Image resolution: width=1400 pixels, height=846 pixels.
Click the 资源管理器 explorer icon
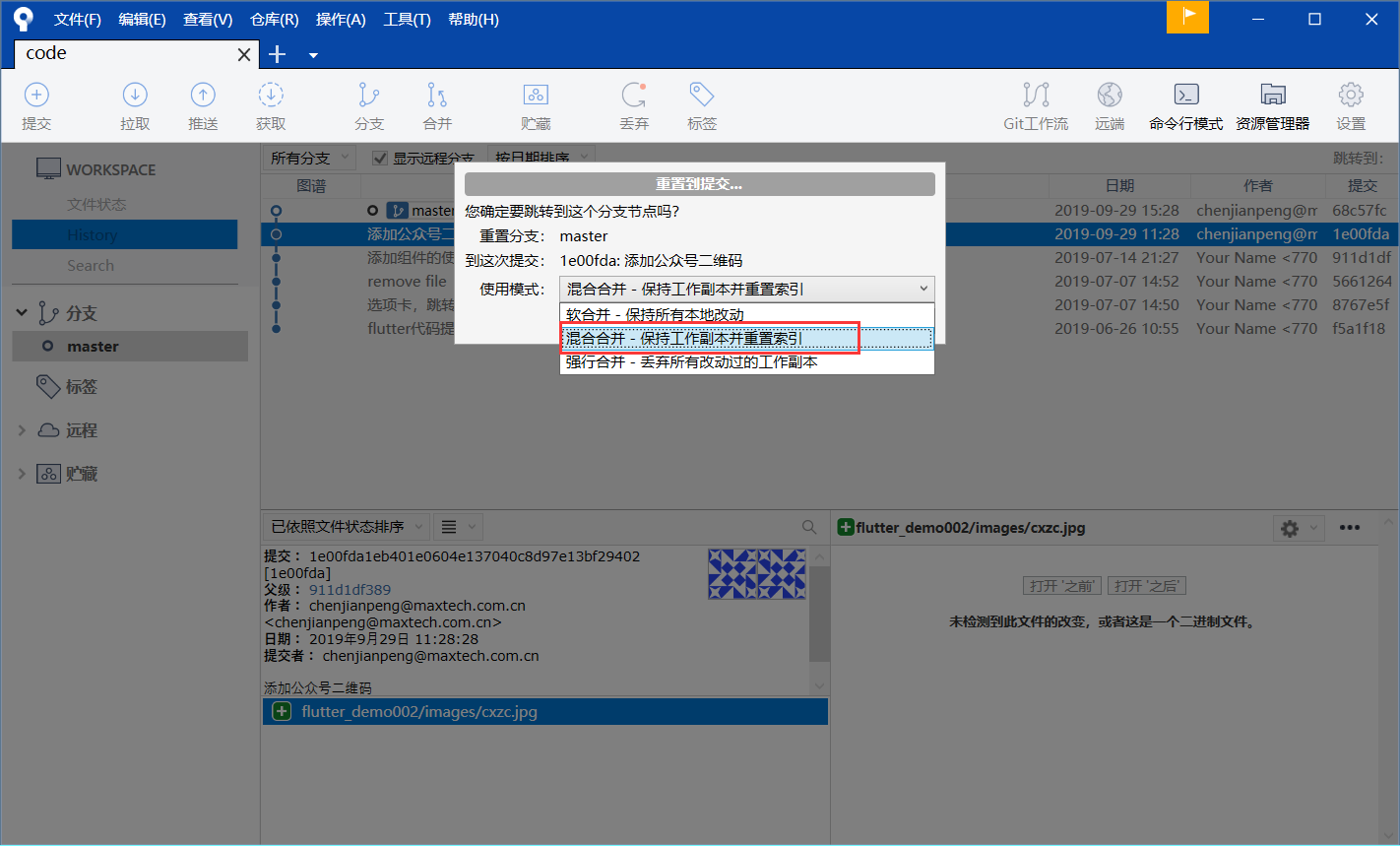click(1272, 103)
